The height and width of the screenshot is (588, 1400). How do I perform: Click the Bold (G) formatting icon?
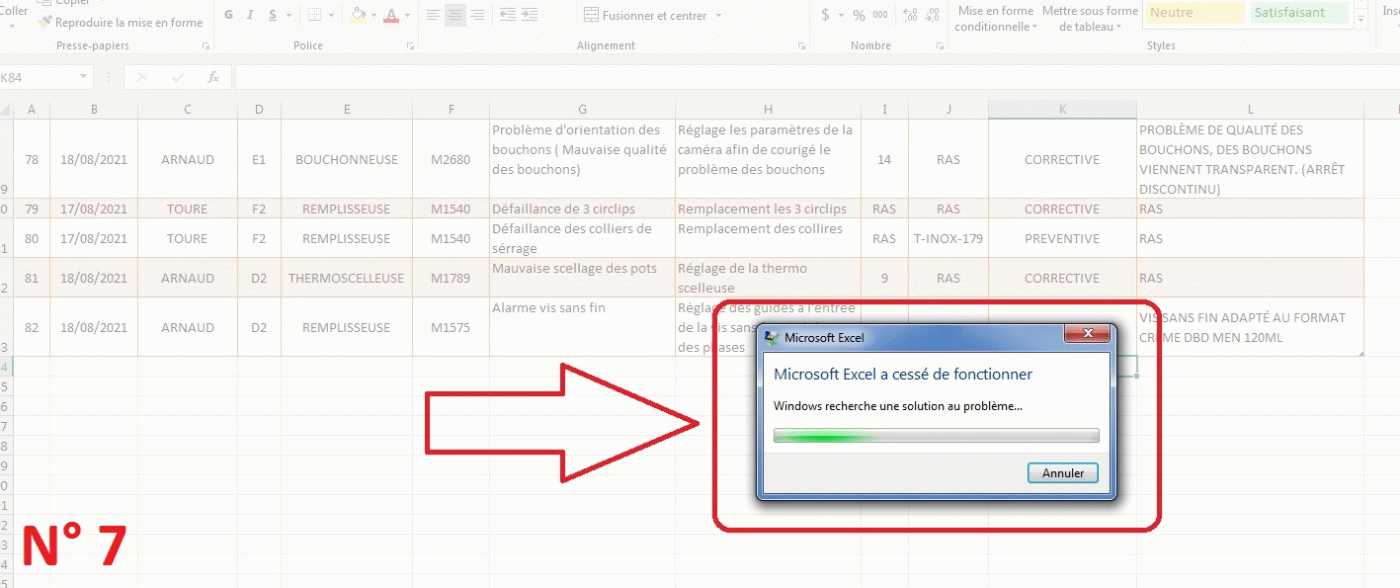click(x=229, y=15)
